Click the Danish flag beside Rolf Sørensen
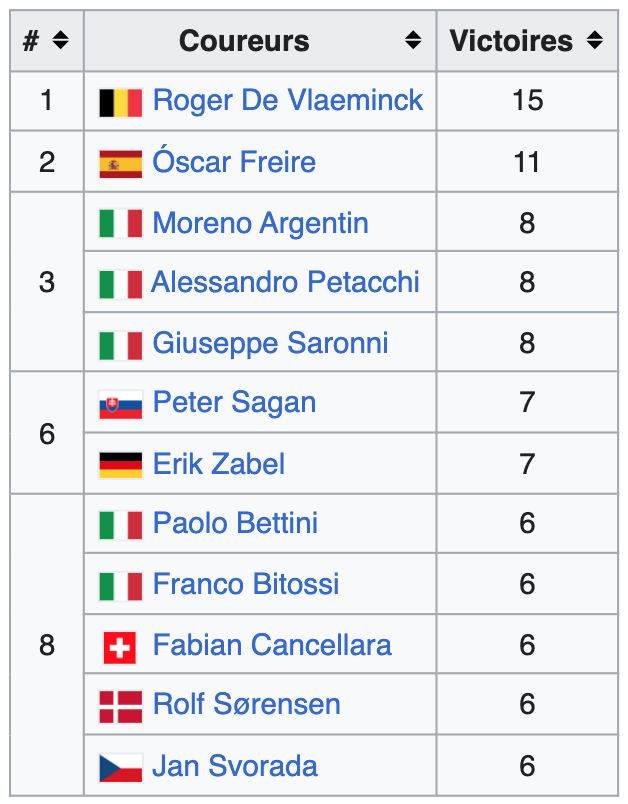Screen dimensions: 628x804 (x=120, y=706)
